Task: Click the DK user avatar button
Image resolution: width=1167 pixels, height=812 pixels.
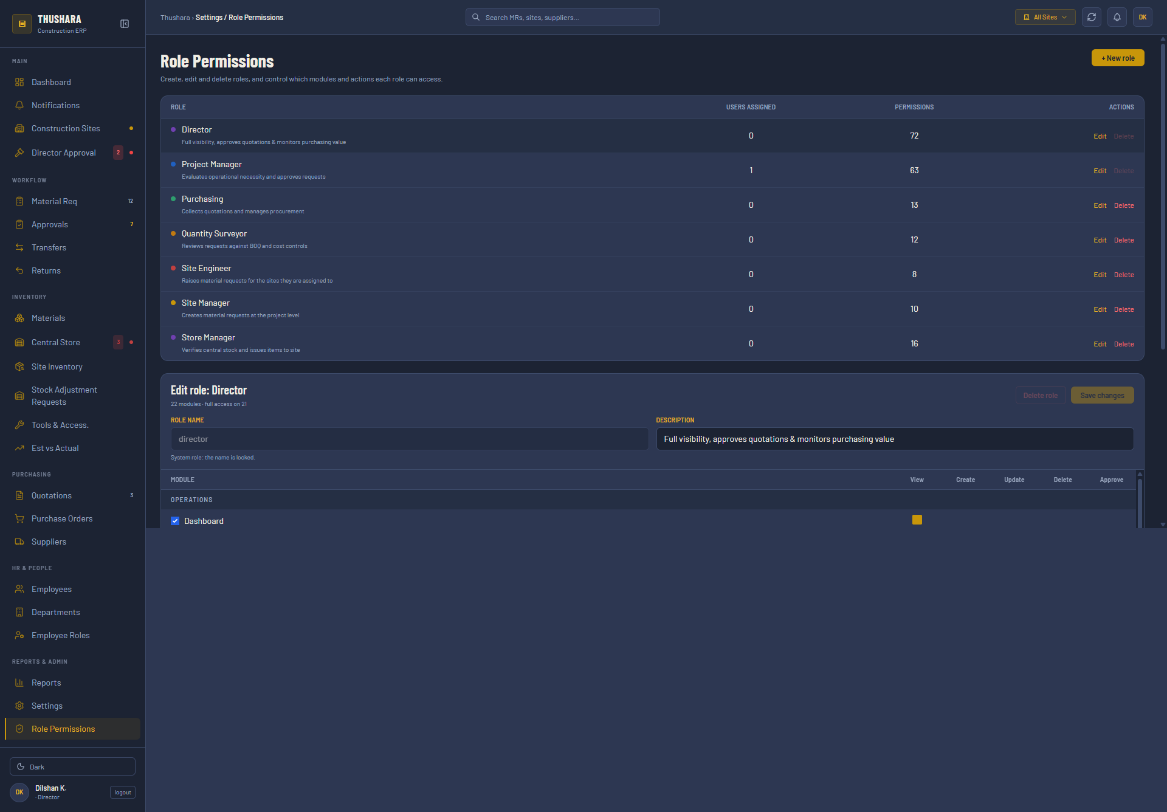Action: 1142,17
